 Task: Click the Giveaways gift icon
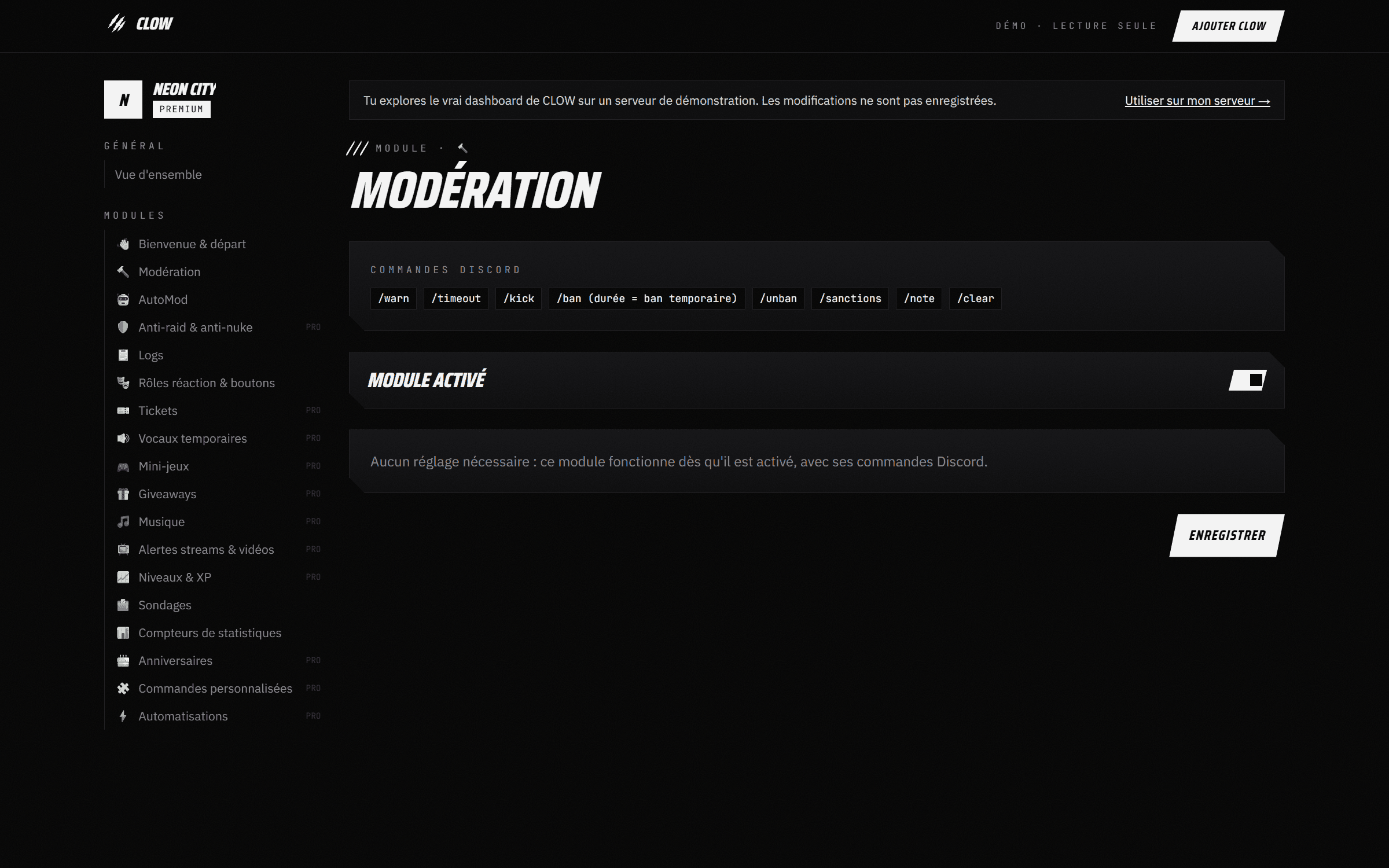[123, 494]
